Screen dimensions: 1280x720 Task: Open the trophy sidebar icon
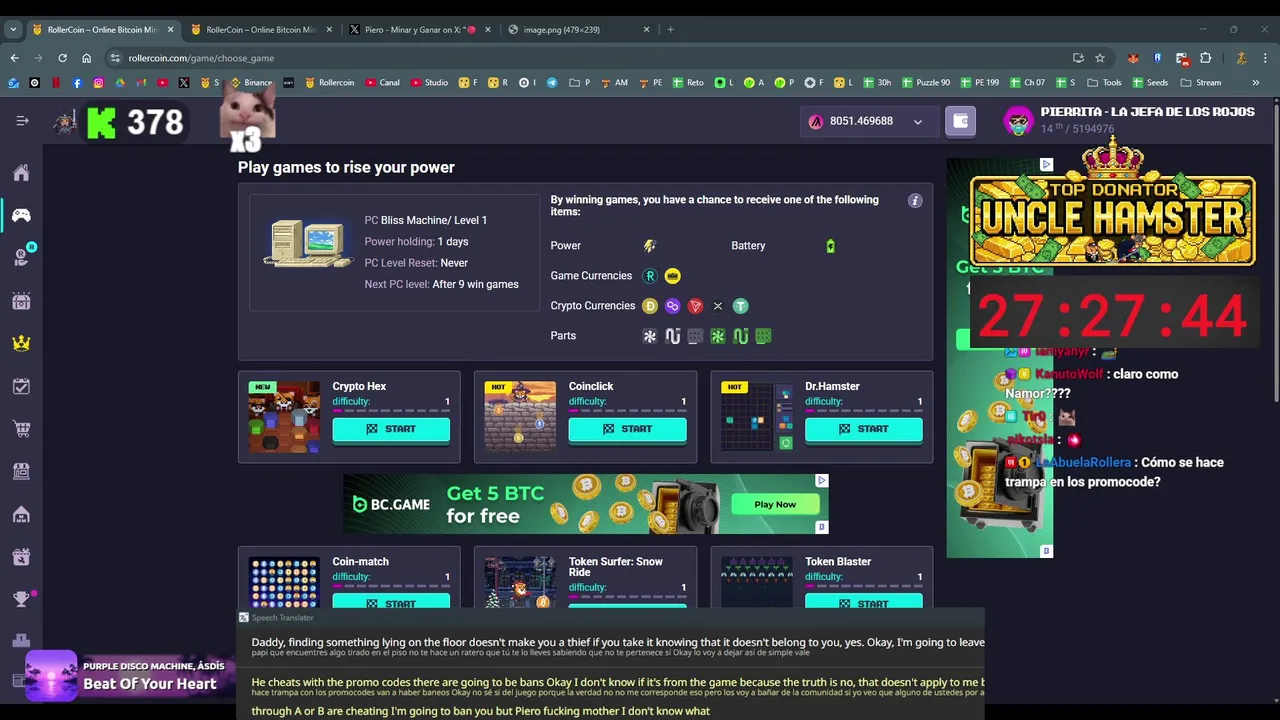tap(21, 599)
